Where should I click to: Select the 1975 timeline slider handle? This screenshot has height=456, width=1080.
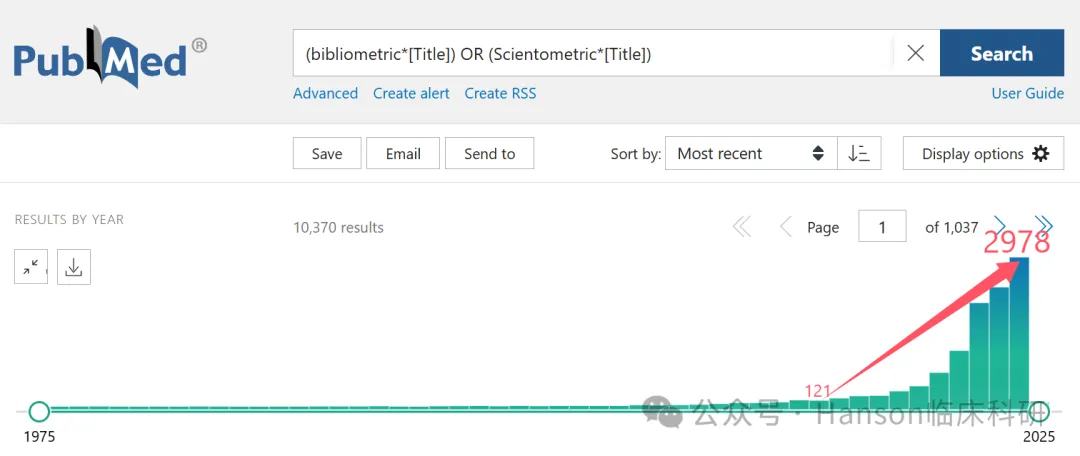tap(39, 412)
